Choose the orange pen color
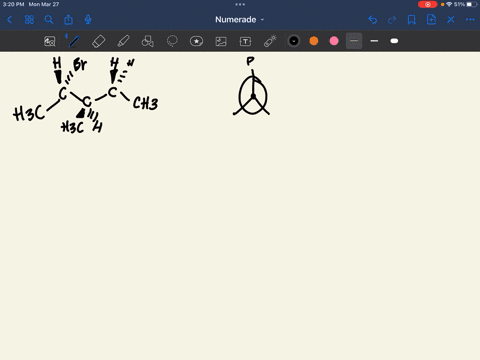The image size is (480, 360). tap(314, 41)
